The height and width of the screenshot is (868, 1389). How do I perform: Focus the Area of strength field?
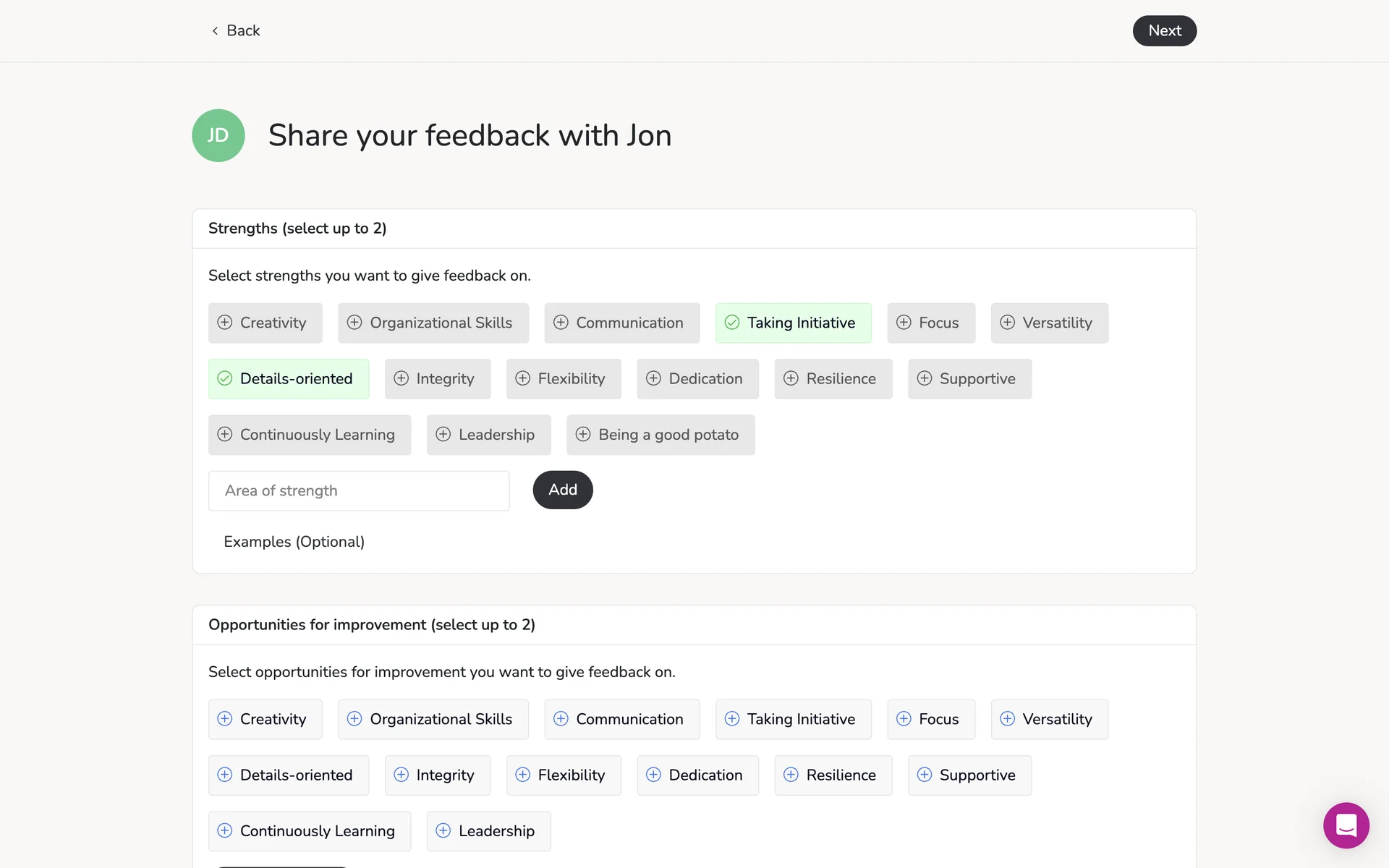tap(359, 490)
